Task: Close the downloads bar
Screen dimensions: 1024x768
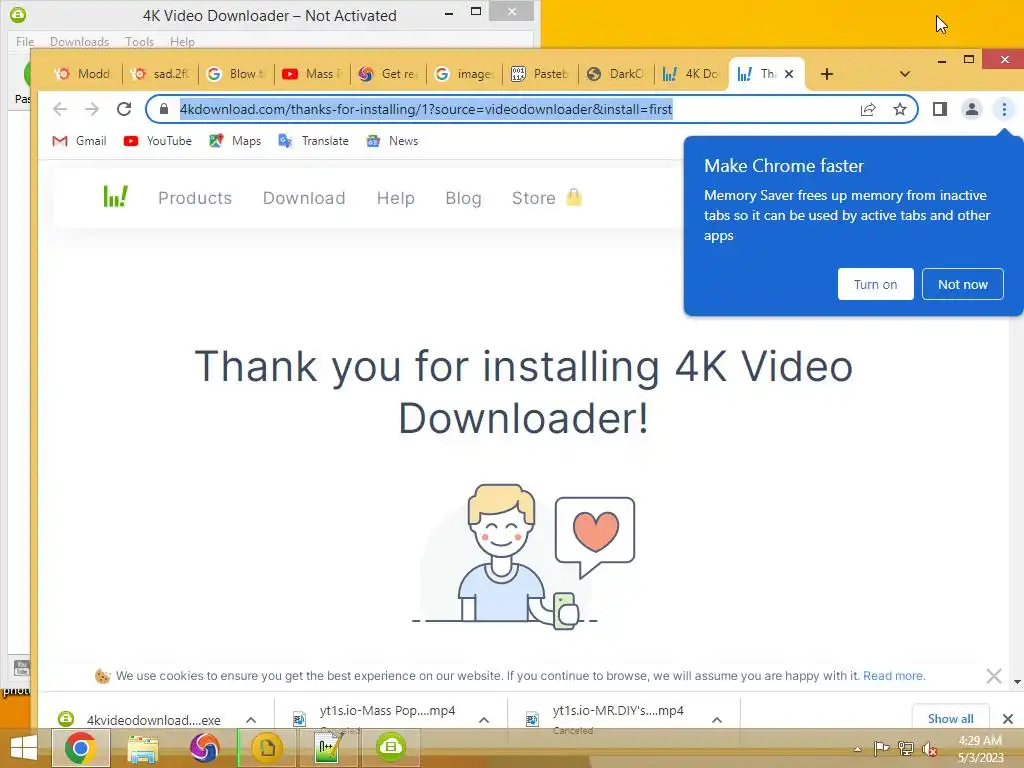Action: tap(1008, 719)
